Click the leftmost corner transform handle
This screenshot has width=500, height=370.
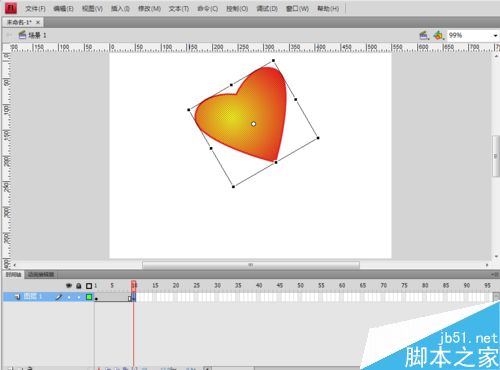[189, 110]
